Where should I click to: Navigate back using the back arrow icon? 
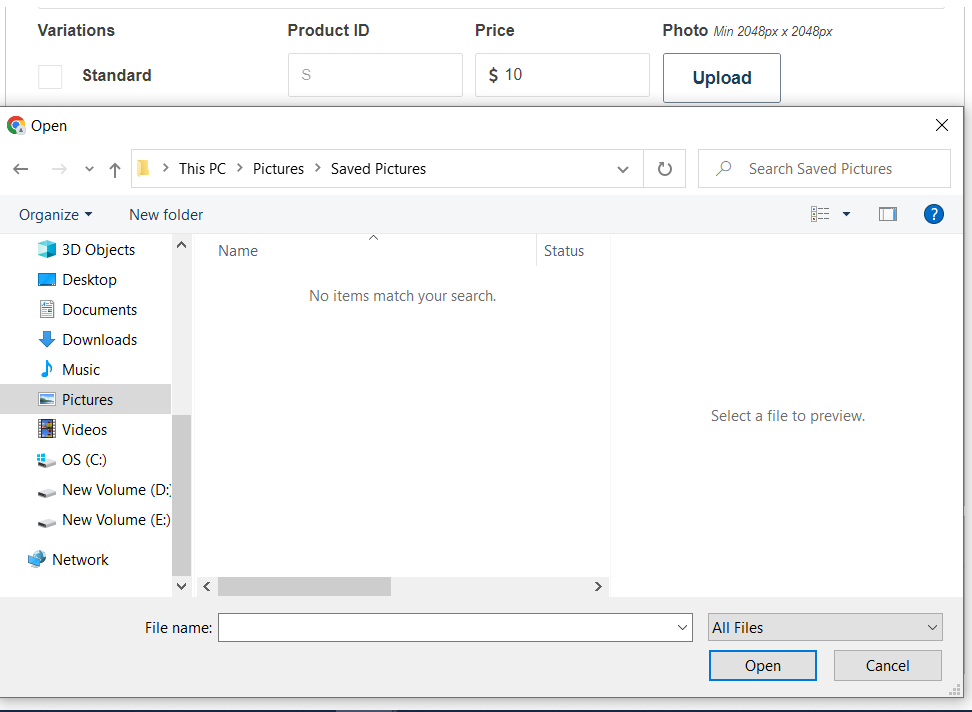(20, 168)
